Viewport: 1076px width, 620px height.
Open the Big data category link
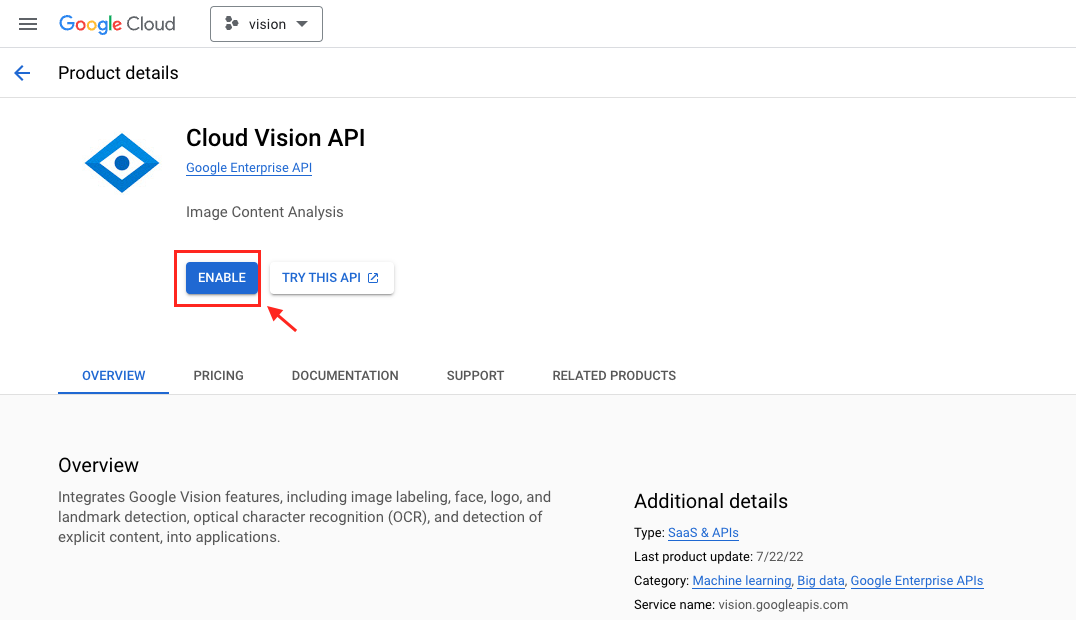click(821, 581)
